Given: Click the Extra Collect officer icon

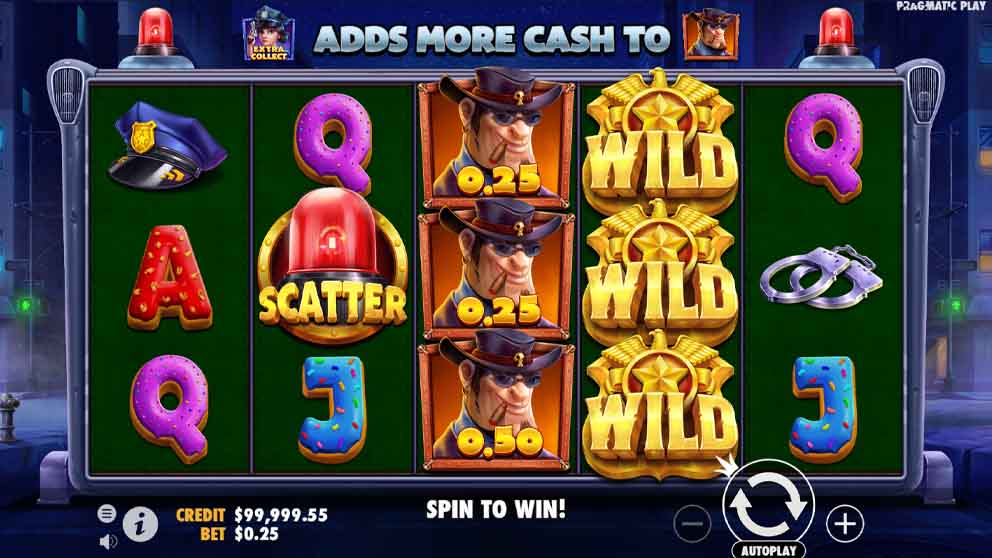Looking at the screenshot, I should [269, 35].
